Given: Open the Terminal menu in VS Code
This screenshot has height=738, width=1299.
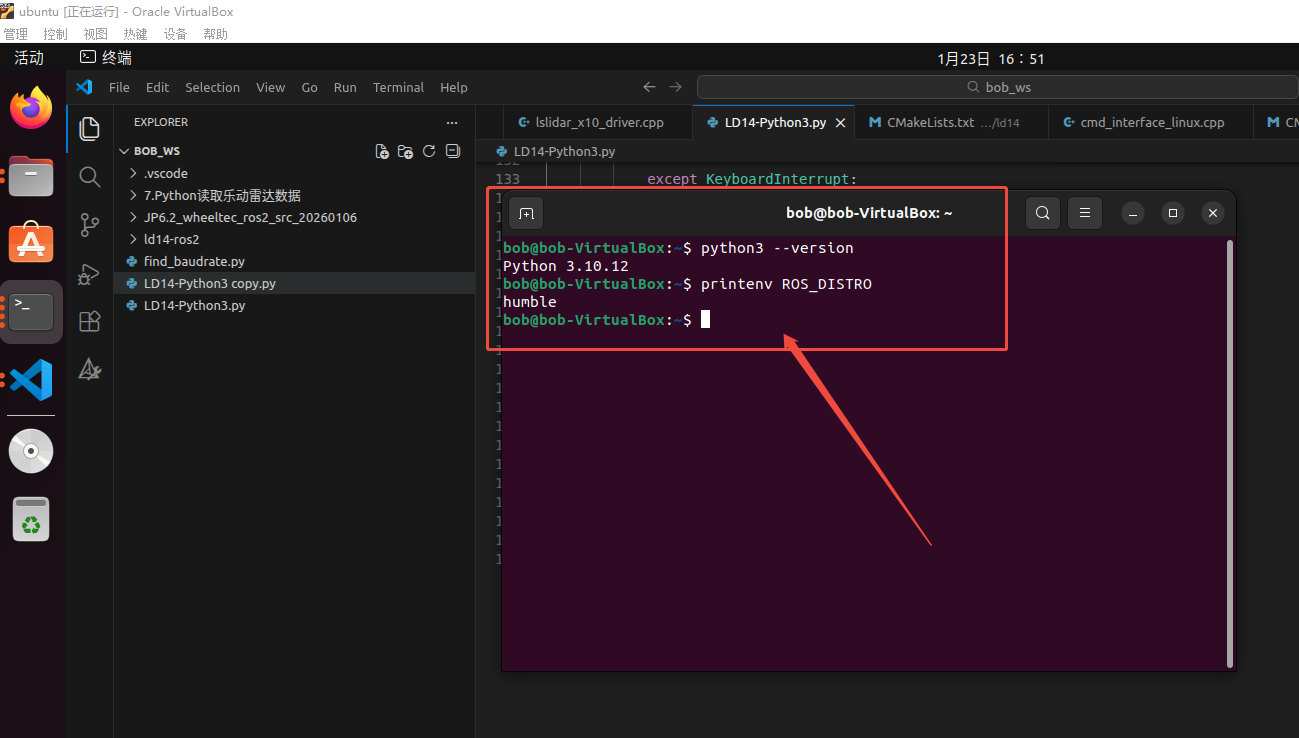Looking at the screenshot, I should click(398, 87).
